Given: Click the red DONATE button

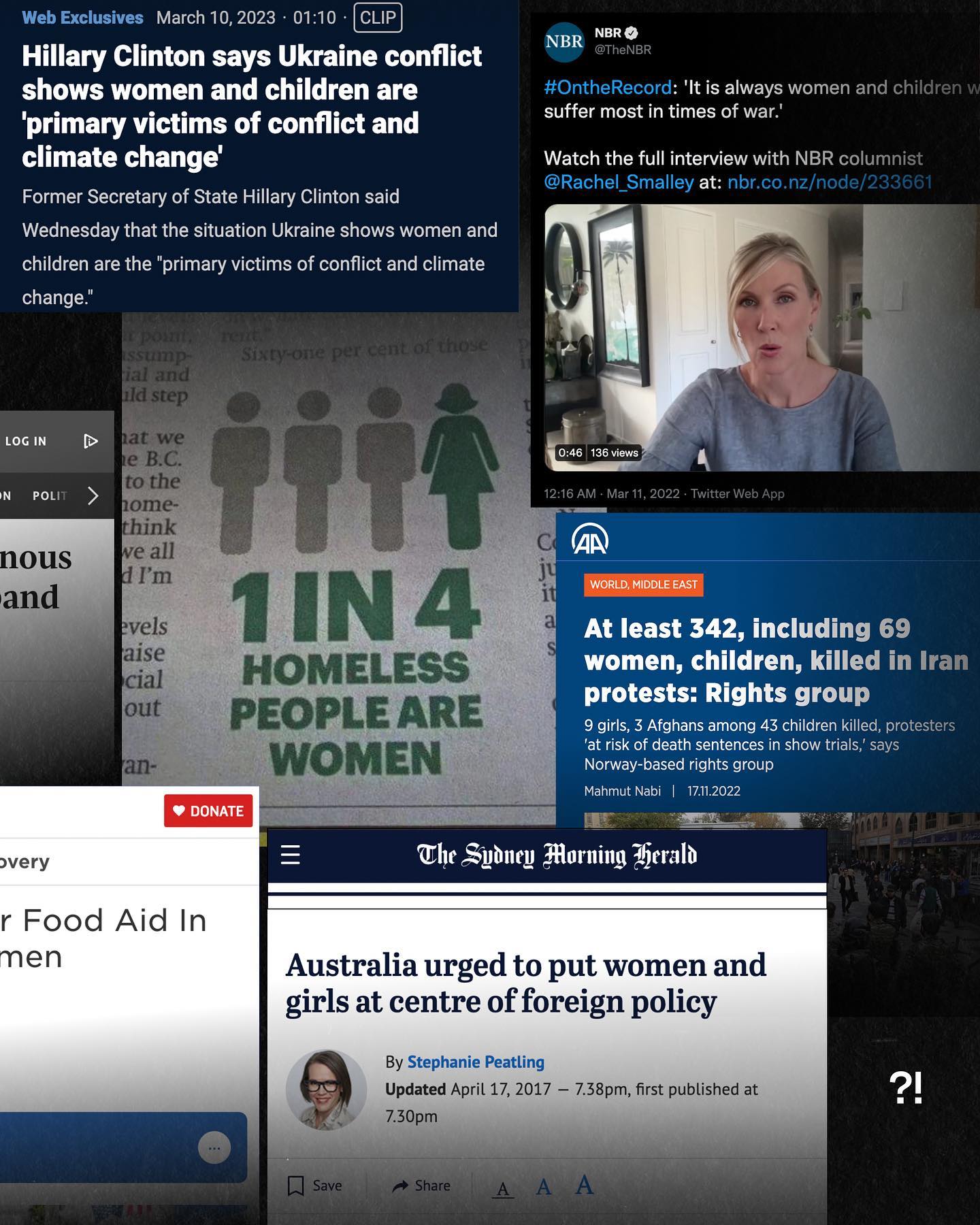Looking at the screenshot, I should click(208, 811).
